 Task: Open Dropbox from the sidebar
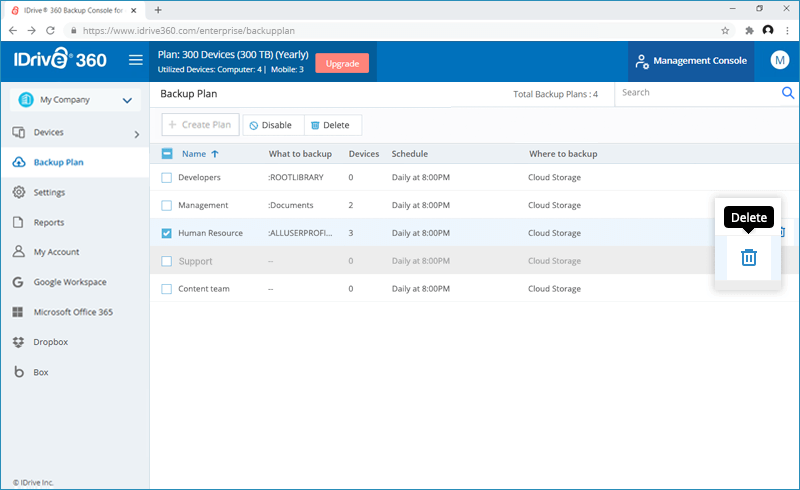tap(50, 342)
